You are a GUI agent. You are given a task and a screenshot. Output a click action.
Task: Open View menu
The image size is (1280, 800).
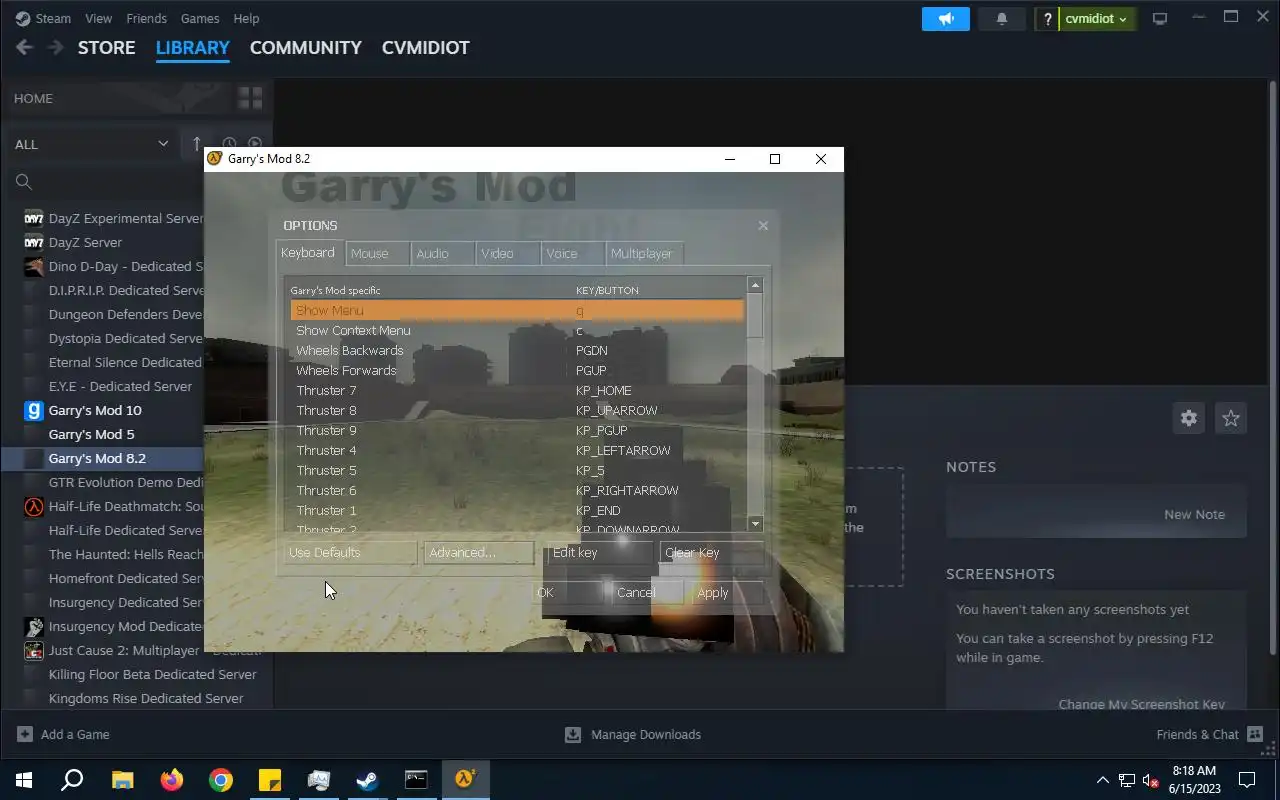coord(99,18)
